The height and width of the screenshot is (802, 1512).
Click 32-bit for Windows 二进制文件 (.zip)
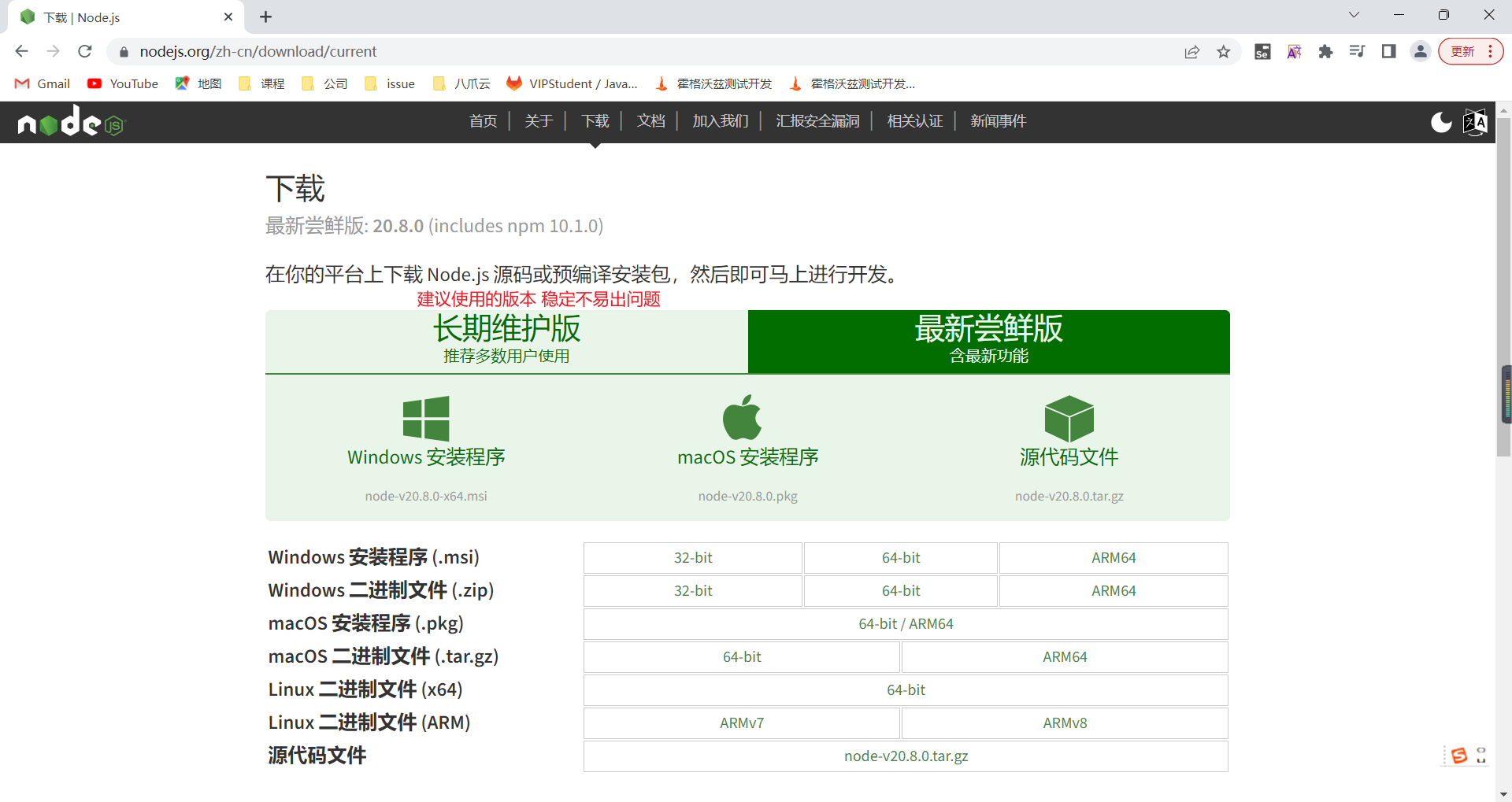click(x=693, y=591)
